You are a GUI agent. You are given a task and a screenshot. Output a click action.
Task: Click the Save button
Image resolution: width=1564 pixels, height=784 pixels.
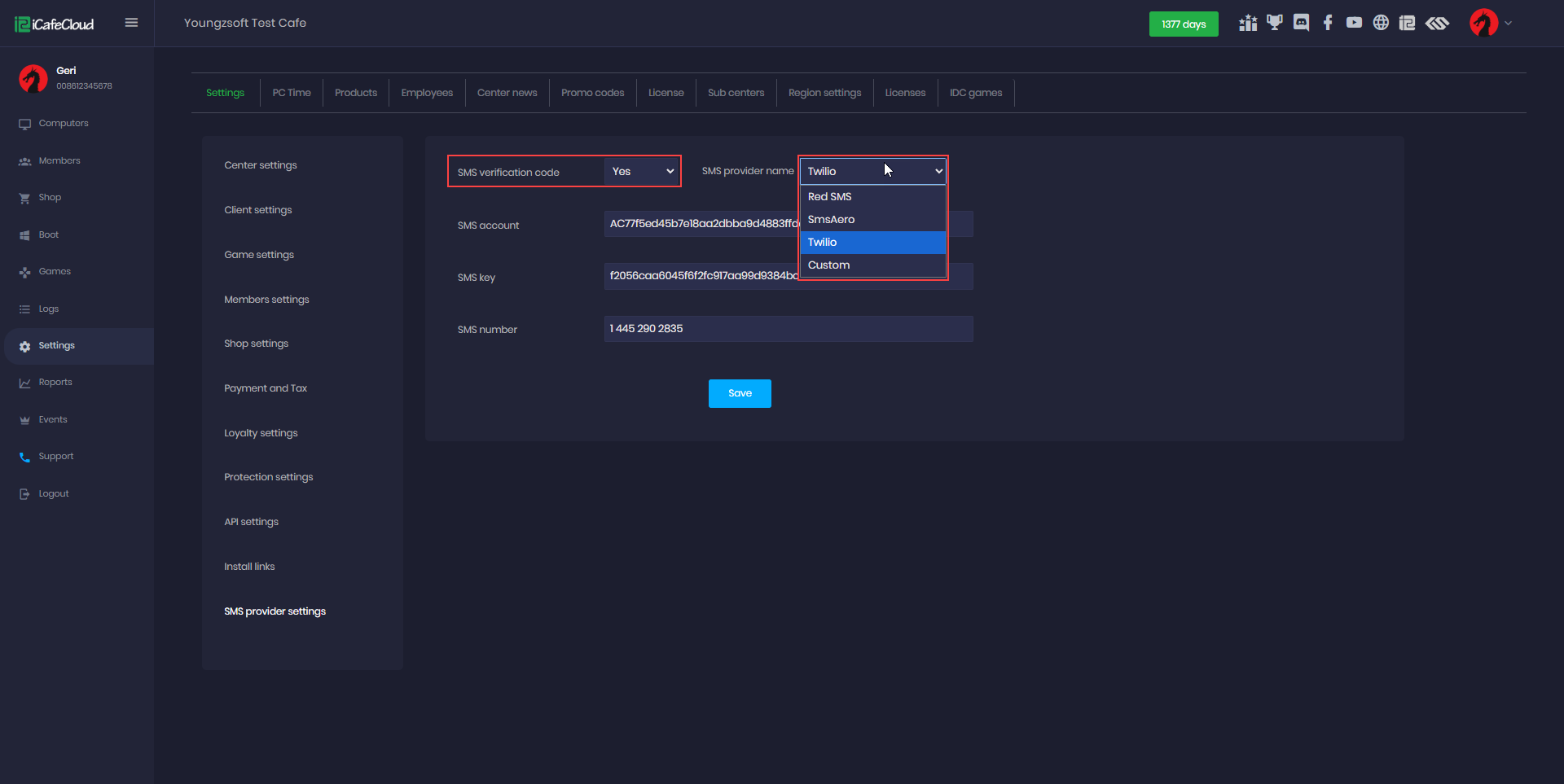740,393
